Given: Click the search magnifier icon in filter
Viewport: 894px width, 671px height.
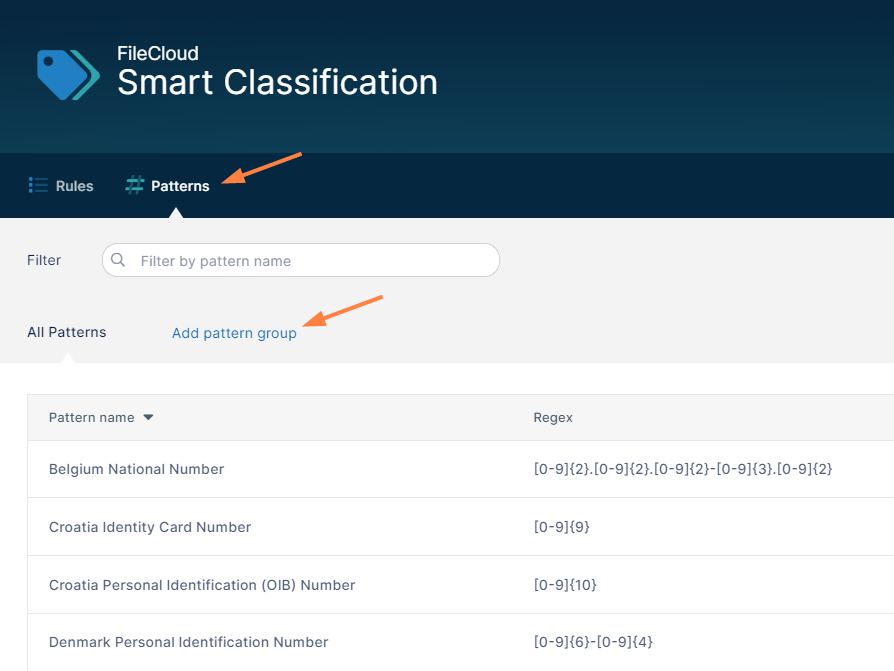Looking at the screenshot, I should pos(118,260).
